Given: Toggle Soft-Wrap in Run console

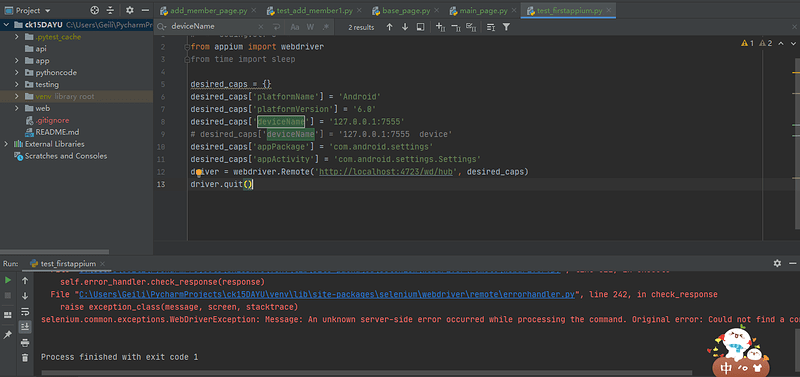Looking at the screenshot, I should coord(24,311).
